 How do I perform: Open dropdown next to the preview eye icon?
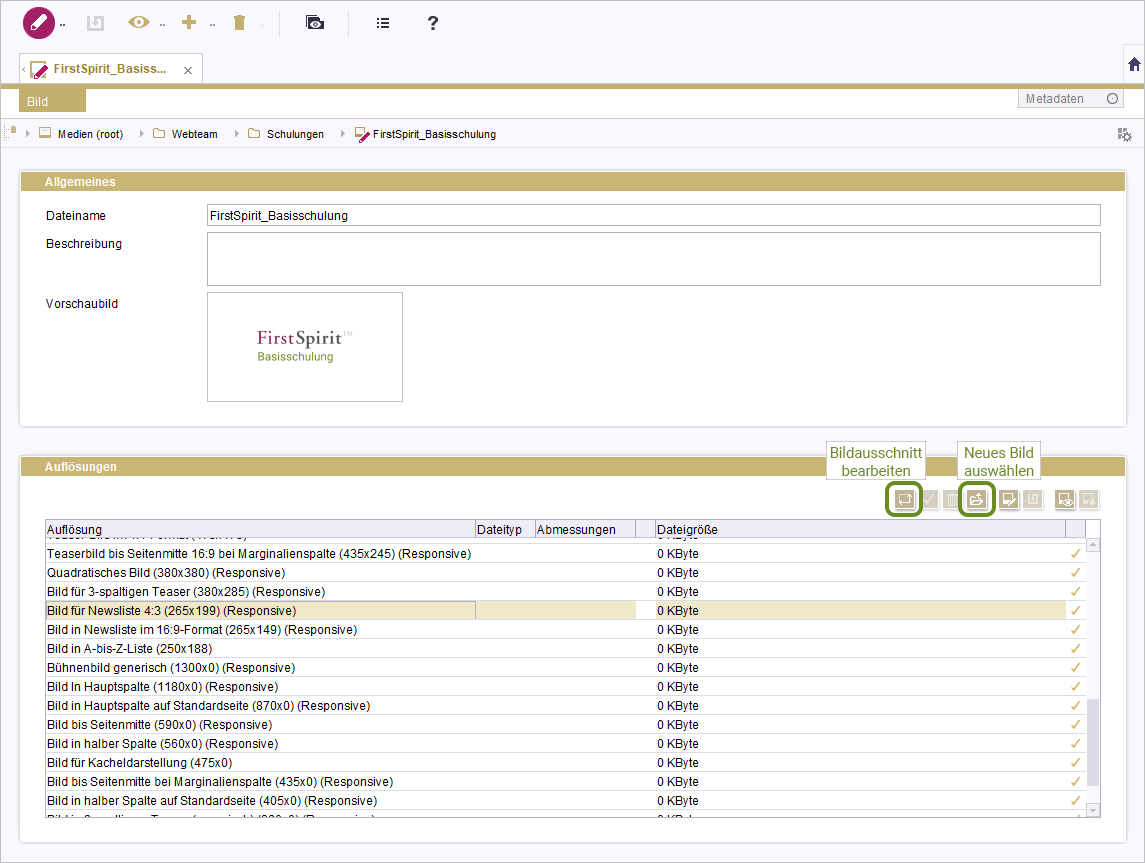[162, 25]
